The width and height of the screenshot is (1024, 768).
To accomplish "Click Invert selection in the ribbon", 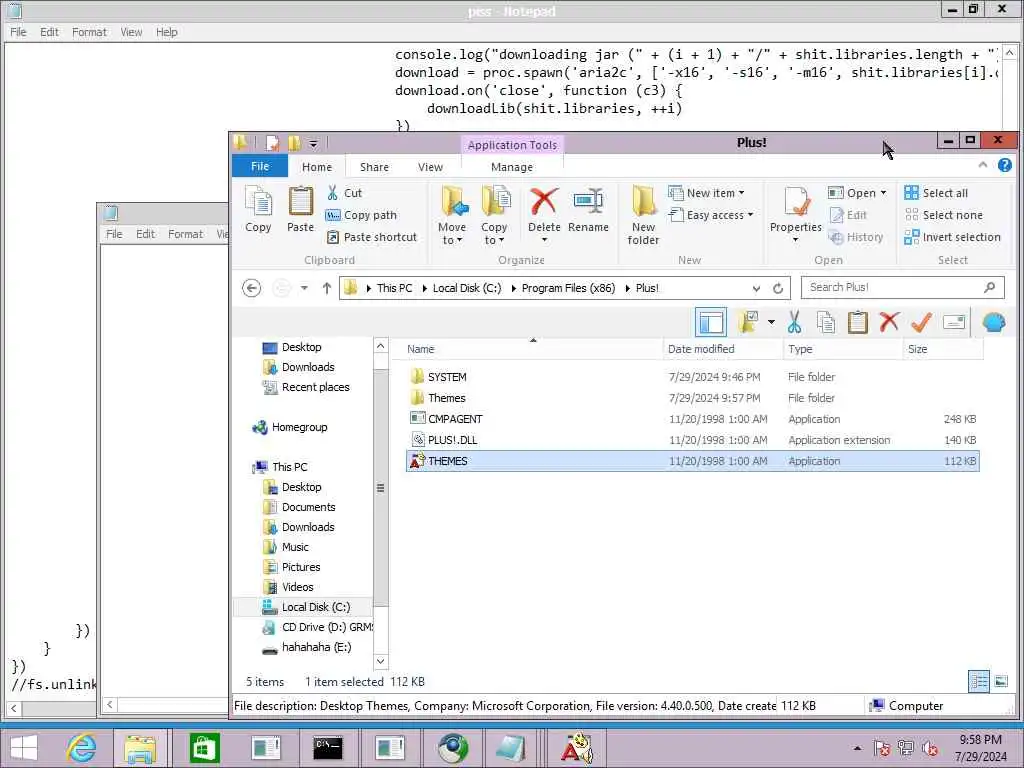I will [953, 237].
